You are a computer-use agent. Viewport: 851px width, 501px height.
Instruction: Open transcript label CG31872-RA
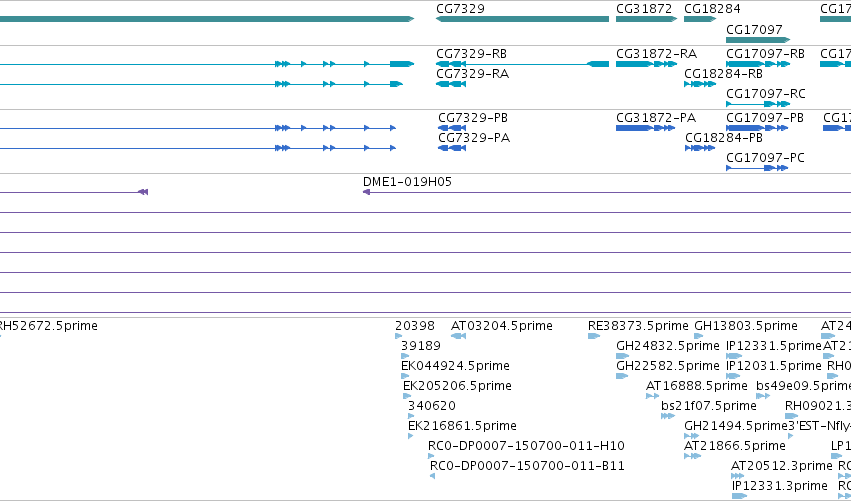(x=656, y=54)
